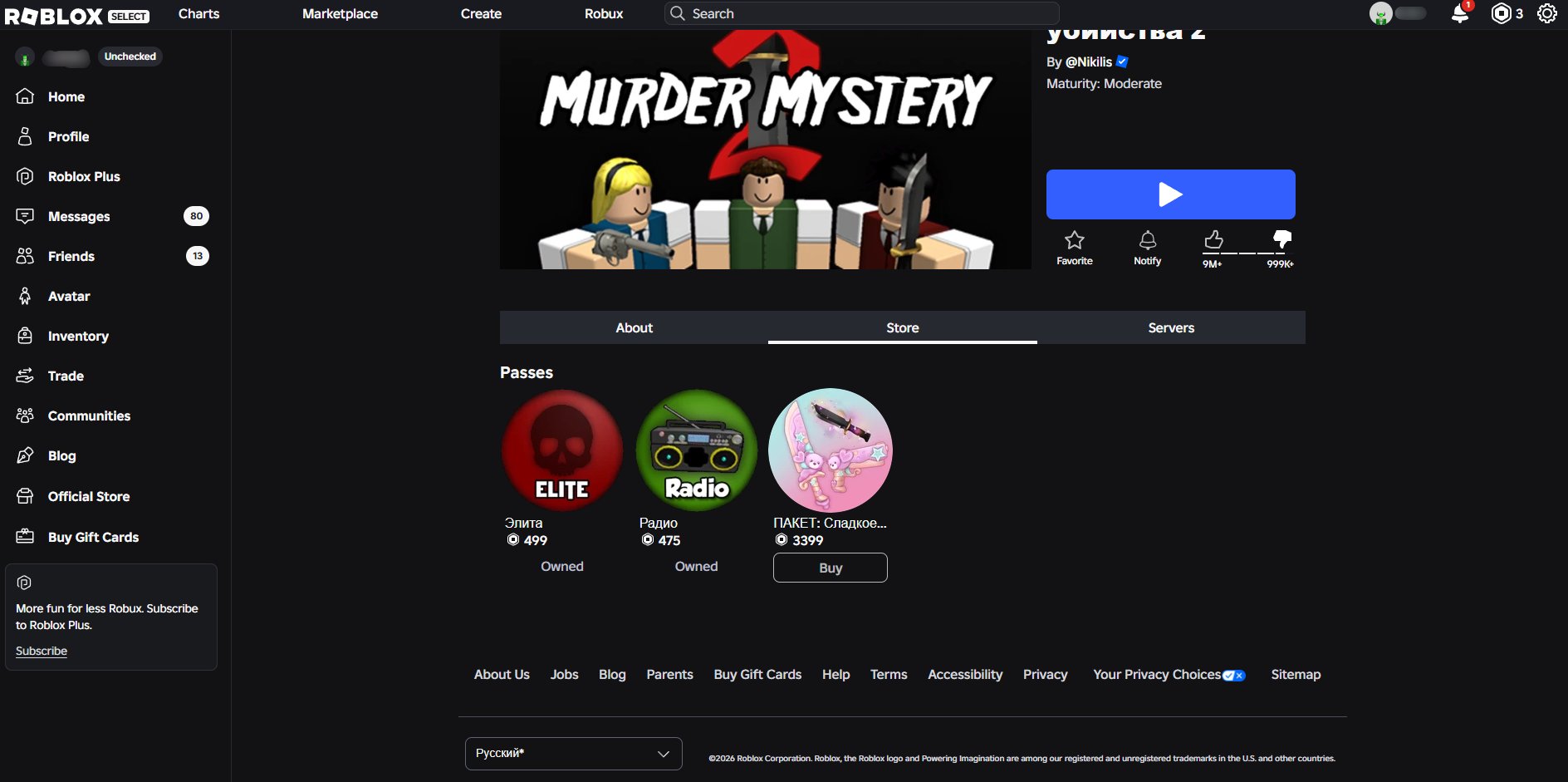The image size is (1568, 782).
Task: Open the Elite pass thumbnail
Action: point(562,450)
